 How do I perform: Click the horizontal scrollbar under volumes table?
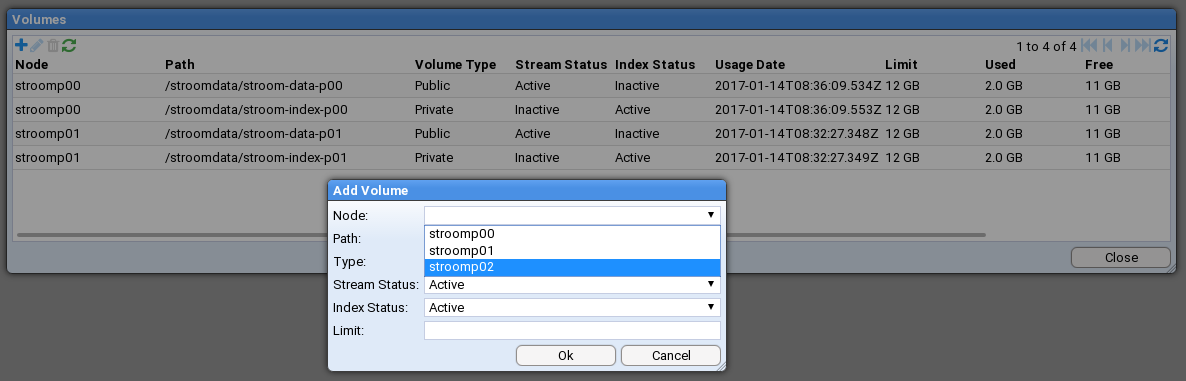tap(501, 235)
